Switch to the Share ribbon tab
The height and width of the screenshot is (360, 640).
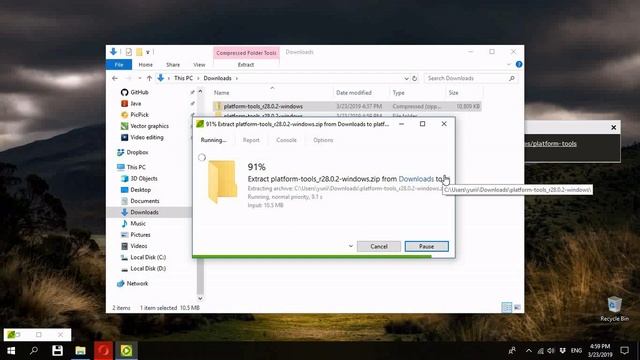click(x=173, y=64)
